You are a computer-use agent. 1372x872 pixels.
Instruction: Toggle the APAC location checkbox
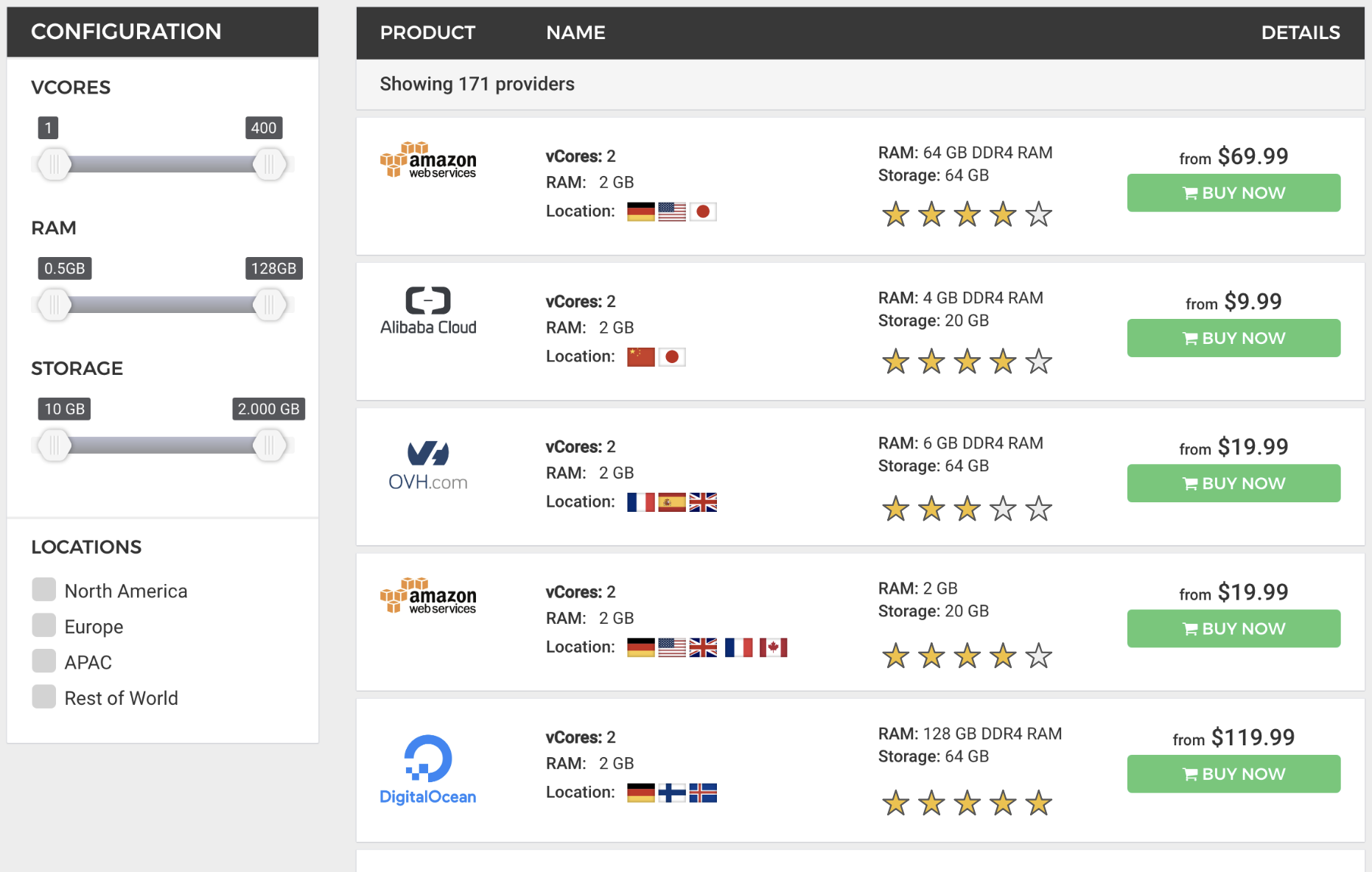44,661
